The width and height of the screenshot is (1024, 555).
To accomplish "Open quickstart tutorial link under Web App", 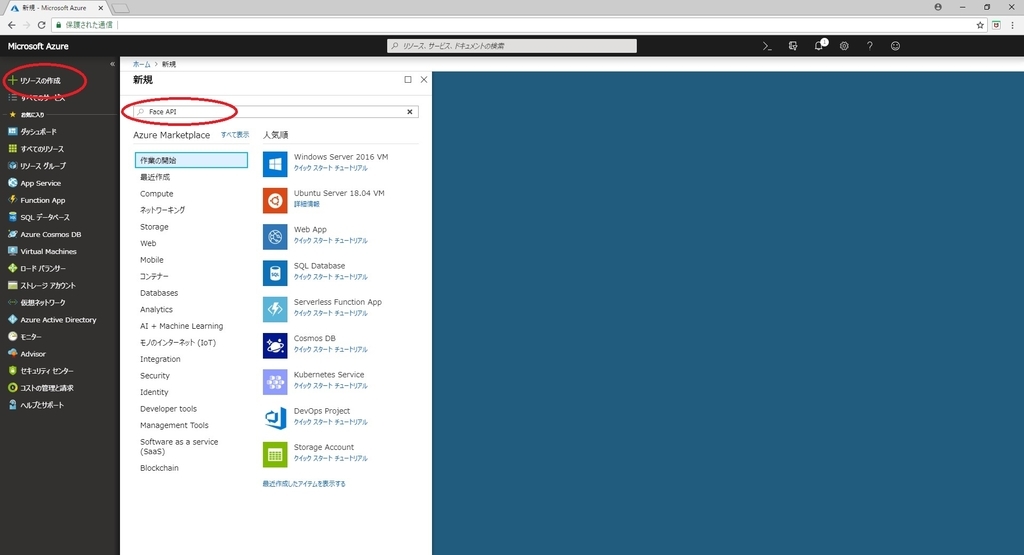I will [x=330, y=241].
